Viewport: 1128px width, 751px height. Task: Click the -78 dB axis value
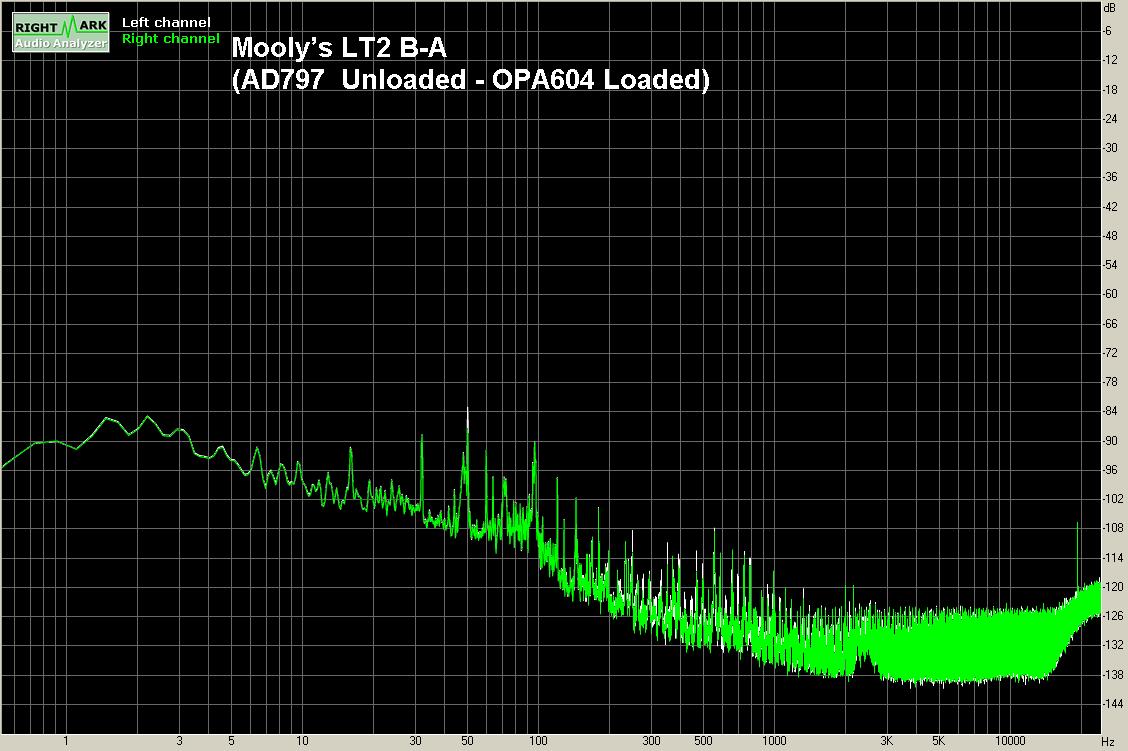pos(1110,381)
